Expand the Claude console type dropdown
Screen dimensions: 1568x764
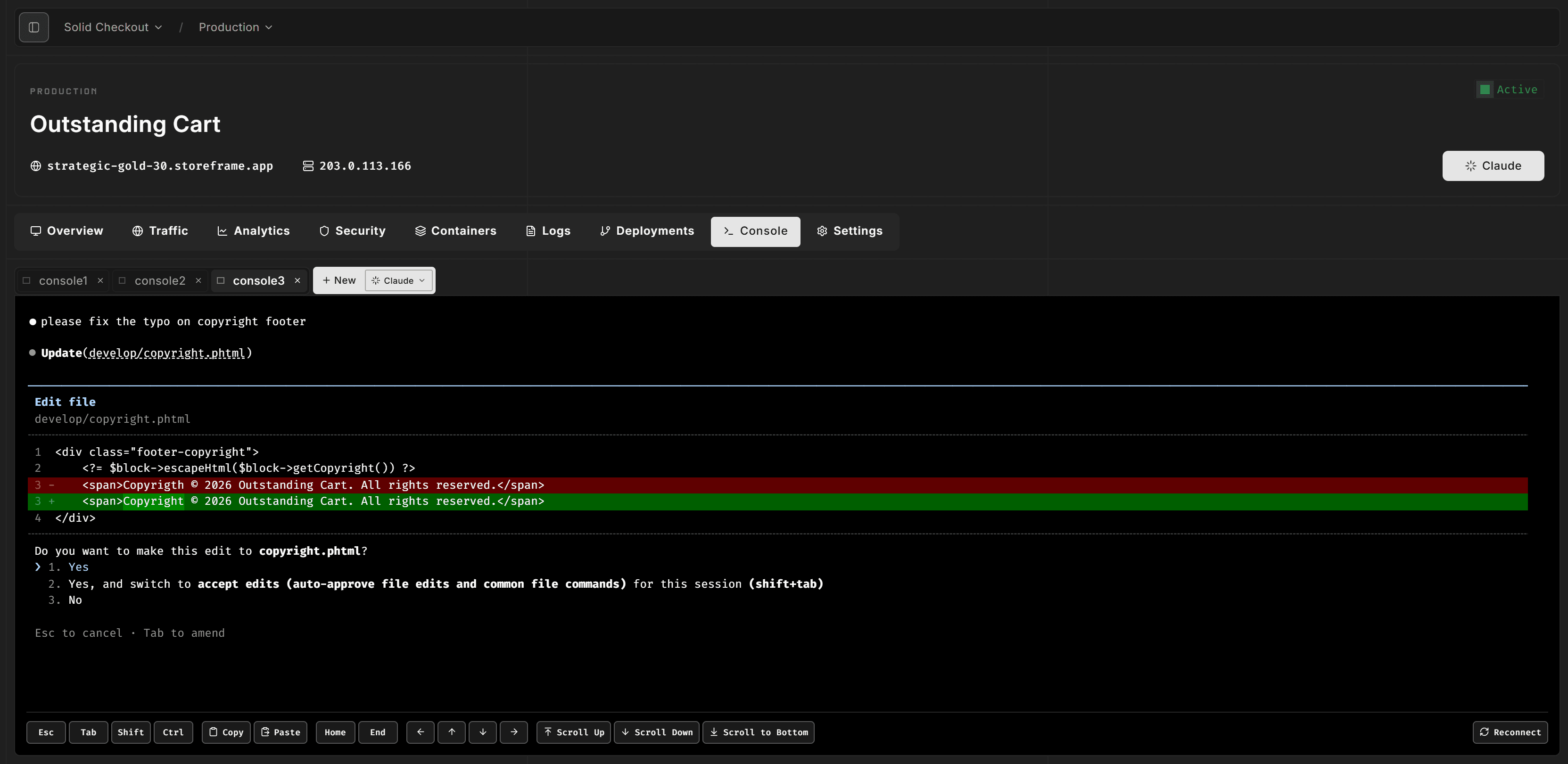[x=399, y=280]
